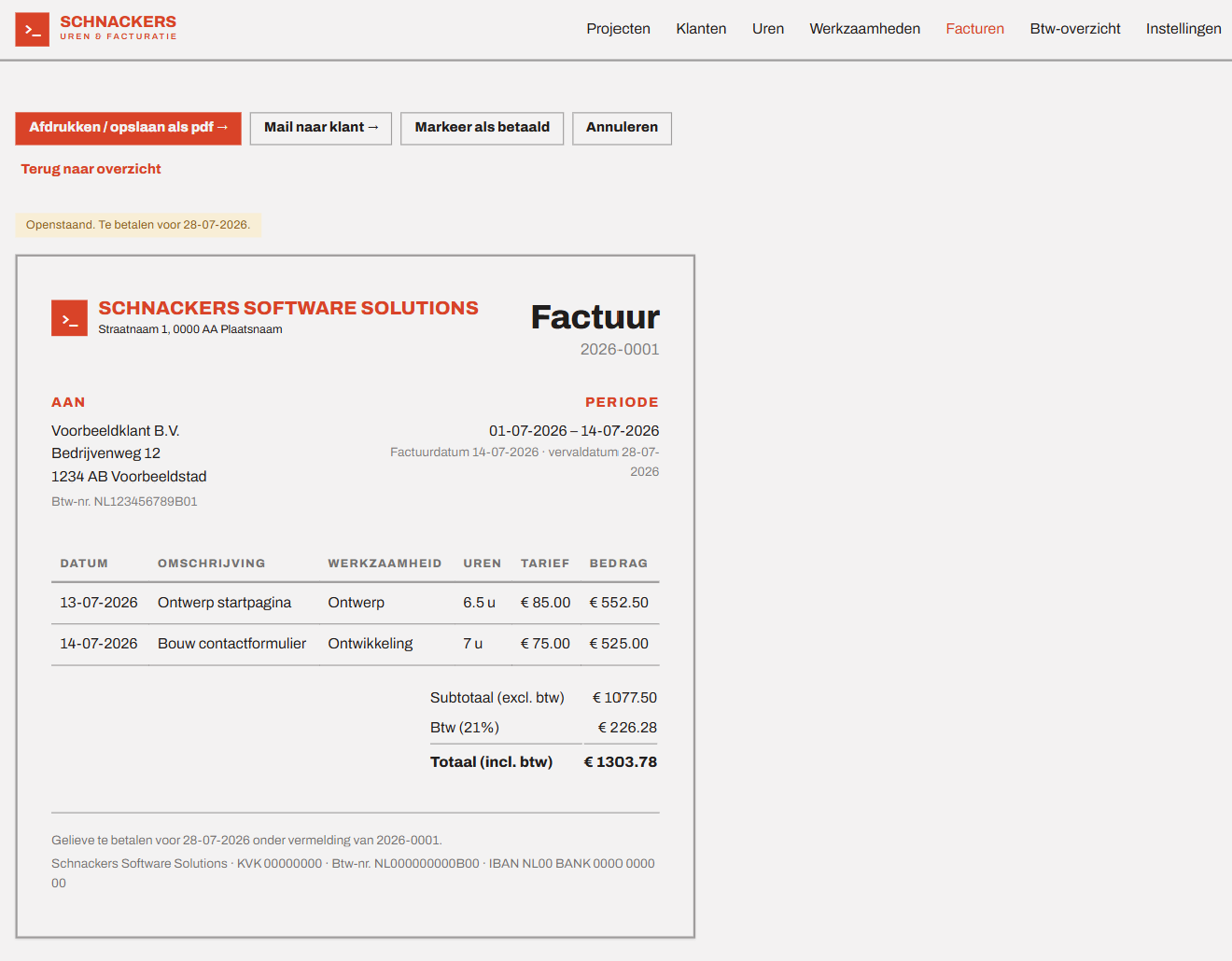This screenshot has width=1232, height=961.
Task: Click the € 525.00 amount cell
Action: click(619, 644)
